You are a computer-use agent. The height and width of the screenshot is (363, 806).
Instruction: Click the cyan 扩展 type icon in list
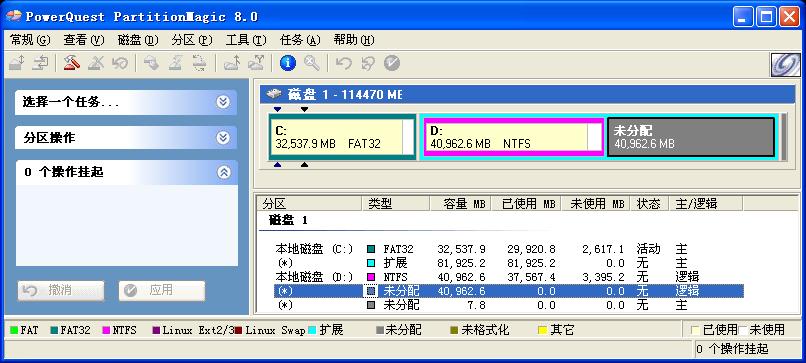click(371, 263)
